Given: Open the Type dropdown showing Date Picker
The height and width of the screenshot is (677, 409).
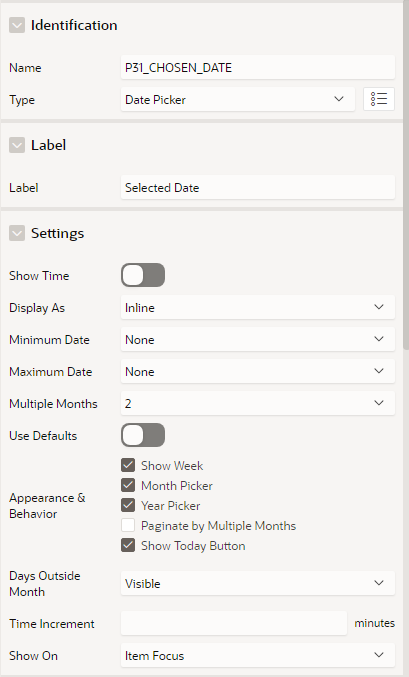Looking at the screenshot, I should click(238, 99).
